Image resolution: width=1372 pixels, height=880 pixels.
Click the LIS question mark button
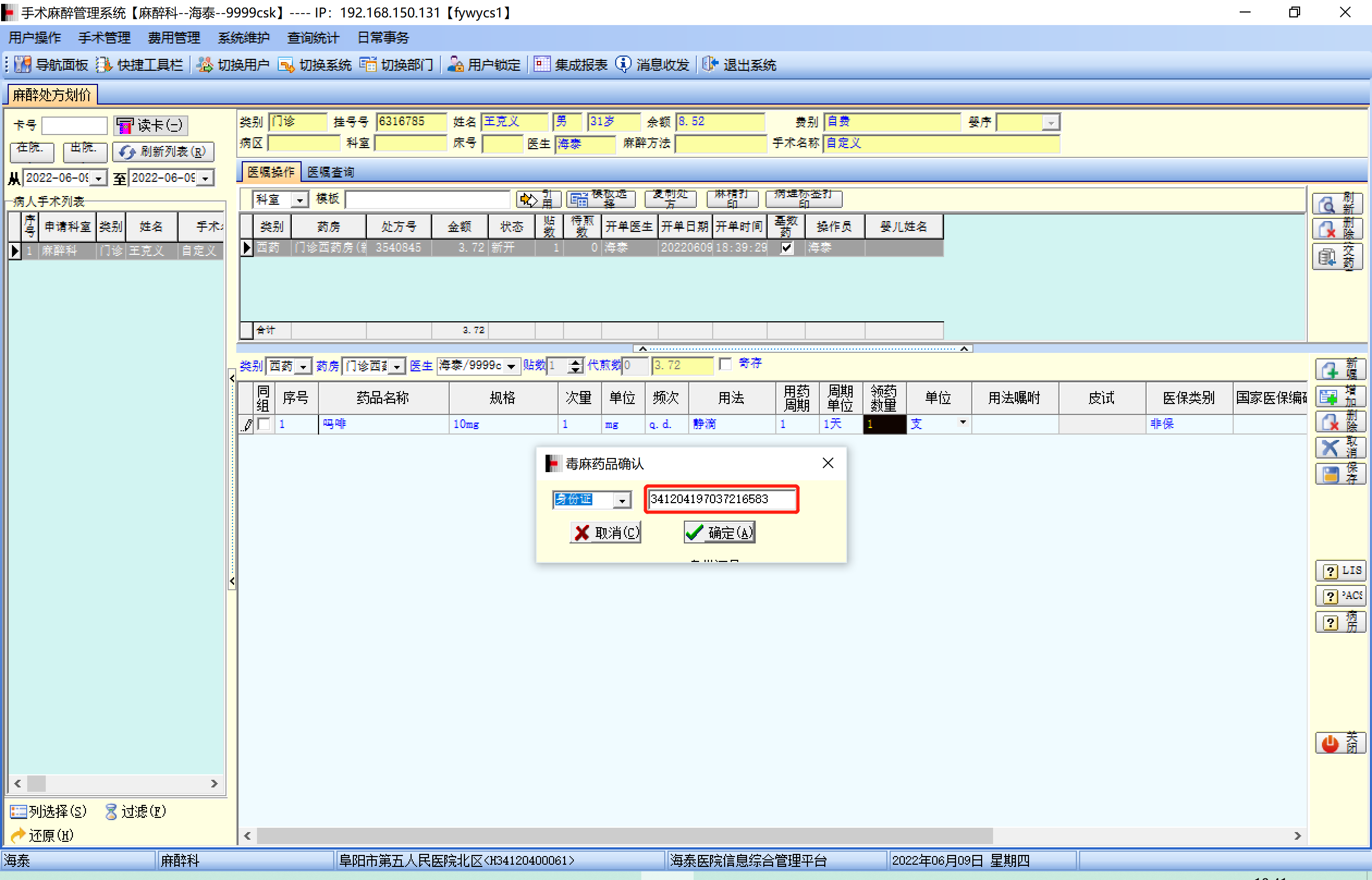pyautogui.click(x=1339, y=571)
